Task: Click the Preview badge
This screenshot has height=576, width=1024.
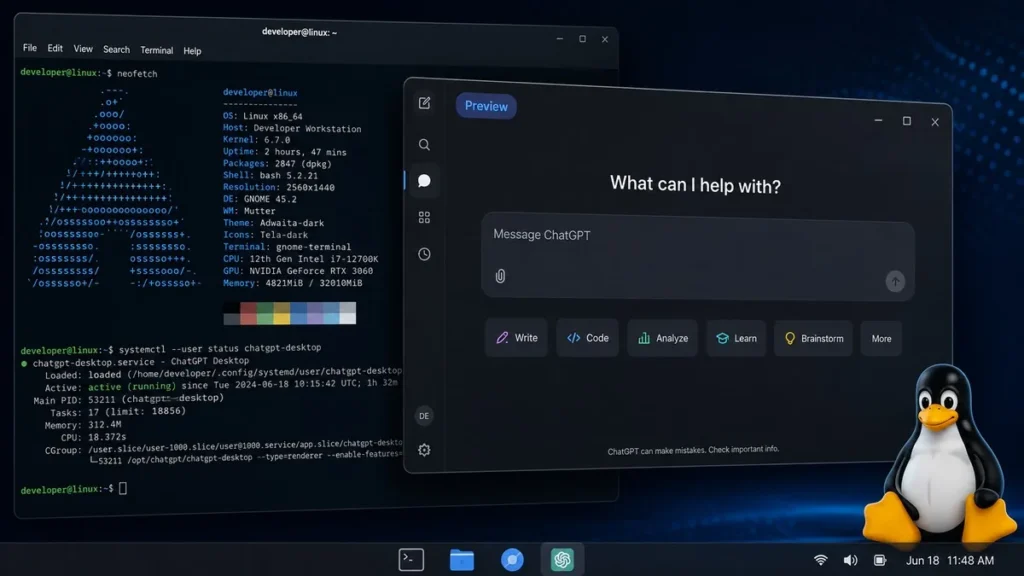Action: (x=486, y=106)
